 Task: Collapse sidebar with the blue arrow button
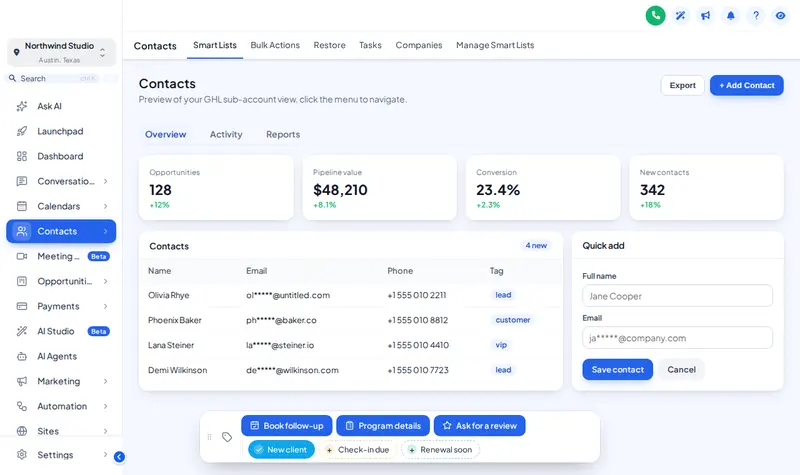click(x=119, y=457)
